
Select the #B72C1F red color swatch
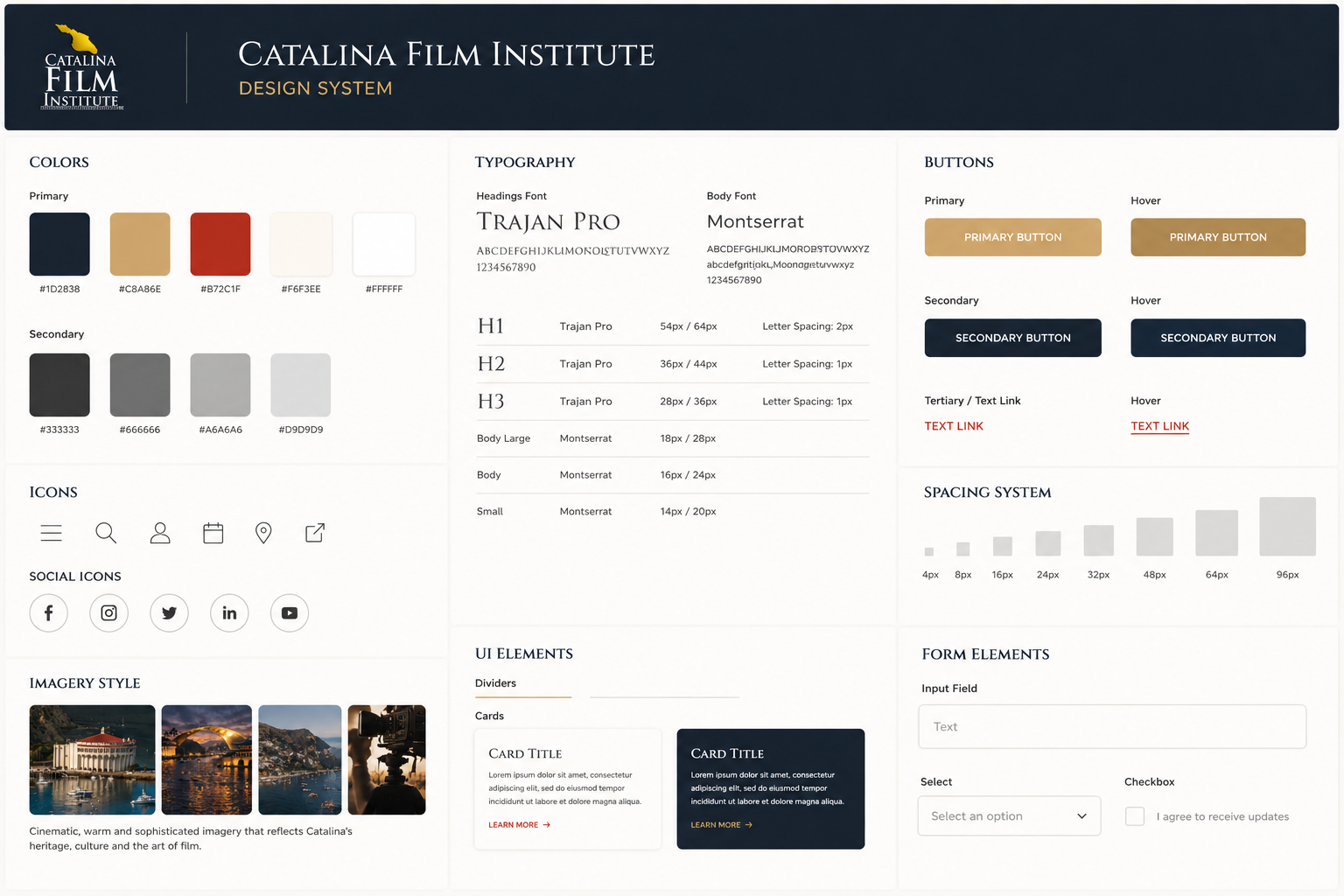pos(220,244)
